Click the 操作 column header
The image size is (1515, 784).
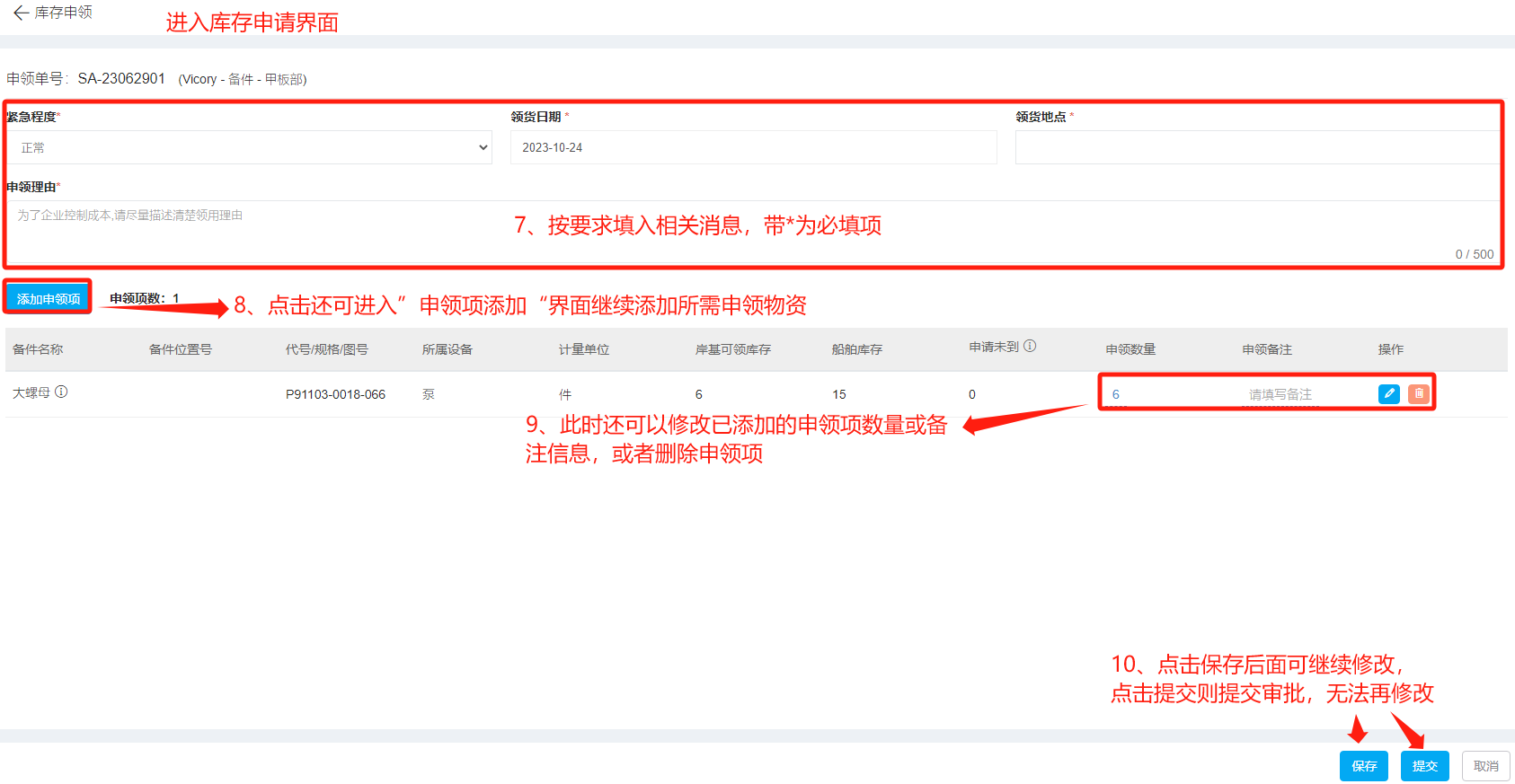(1391, 349)
